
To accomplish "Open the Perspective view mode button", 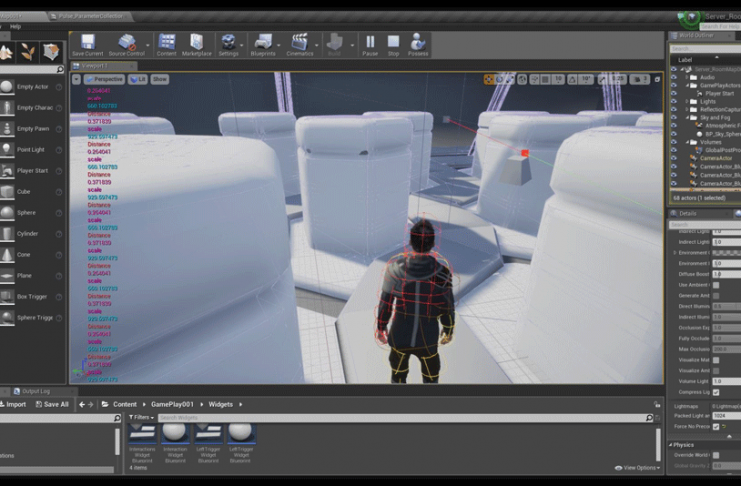I will [x=104, y=79].
